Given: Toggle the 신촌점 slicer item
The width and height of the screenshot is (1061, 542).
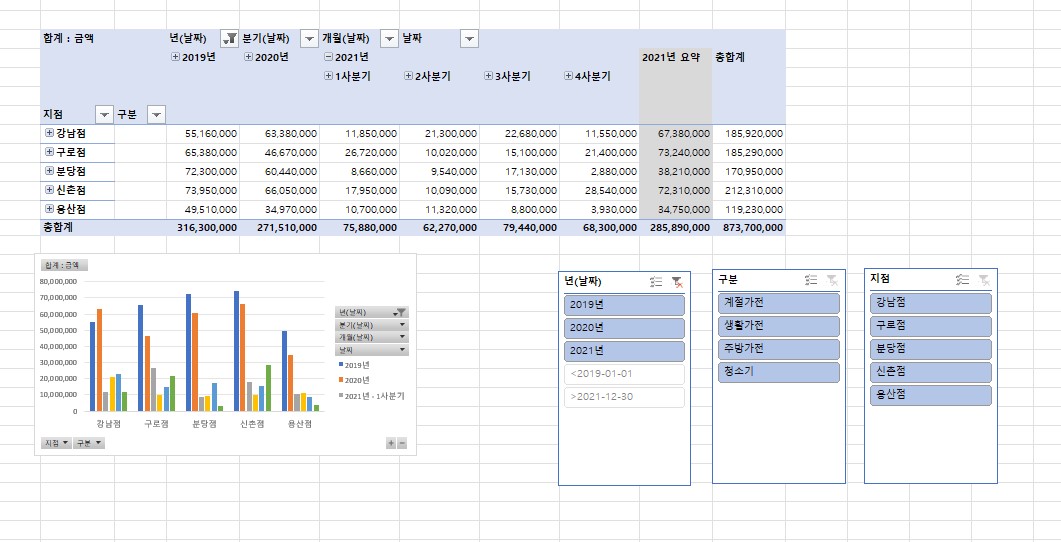Looking at the screenshot, I should click(x=930, y=372).
